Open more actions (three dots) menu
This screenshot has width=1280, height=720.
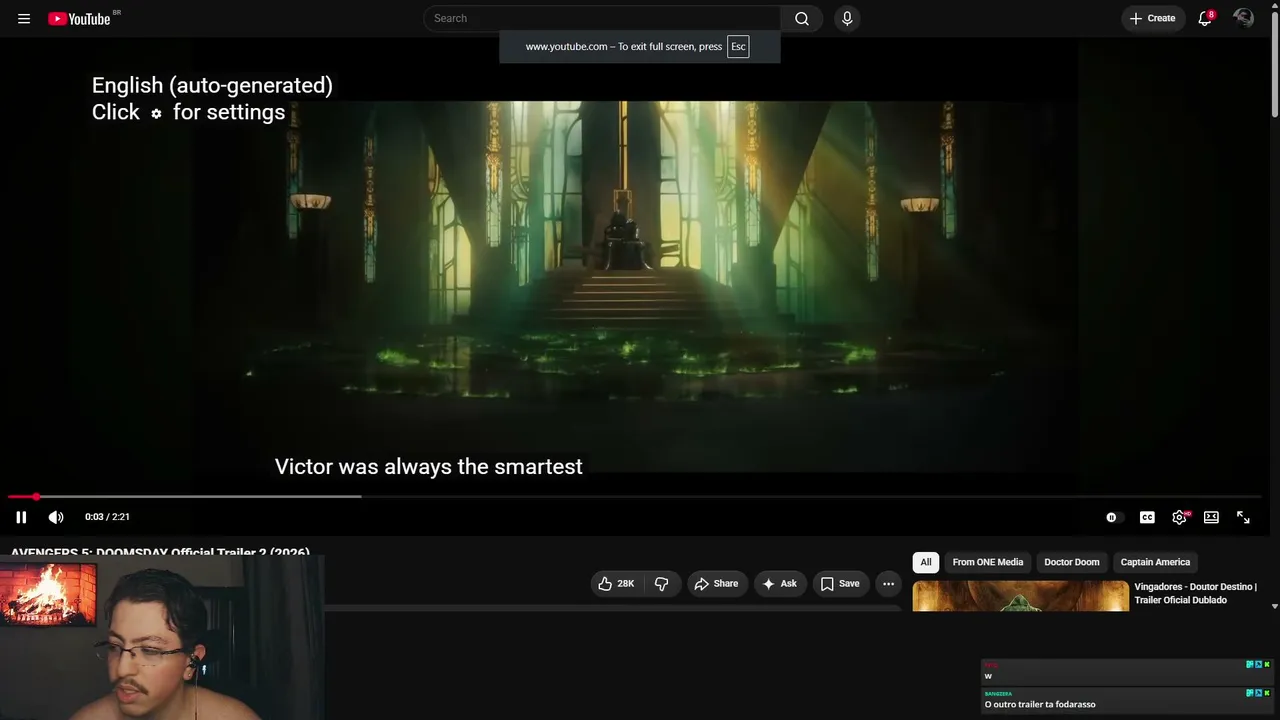pyautogui.click(x=888, y=584)
